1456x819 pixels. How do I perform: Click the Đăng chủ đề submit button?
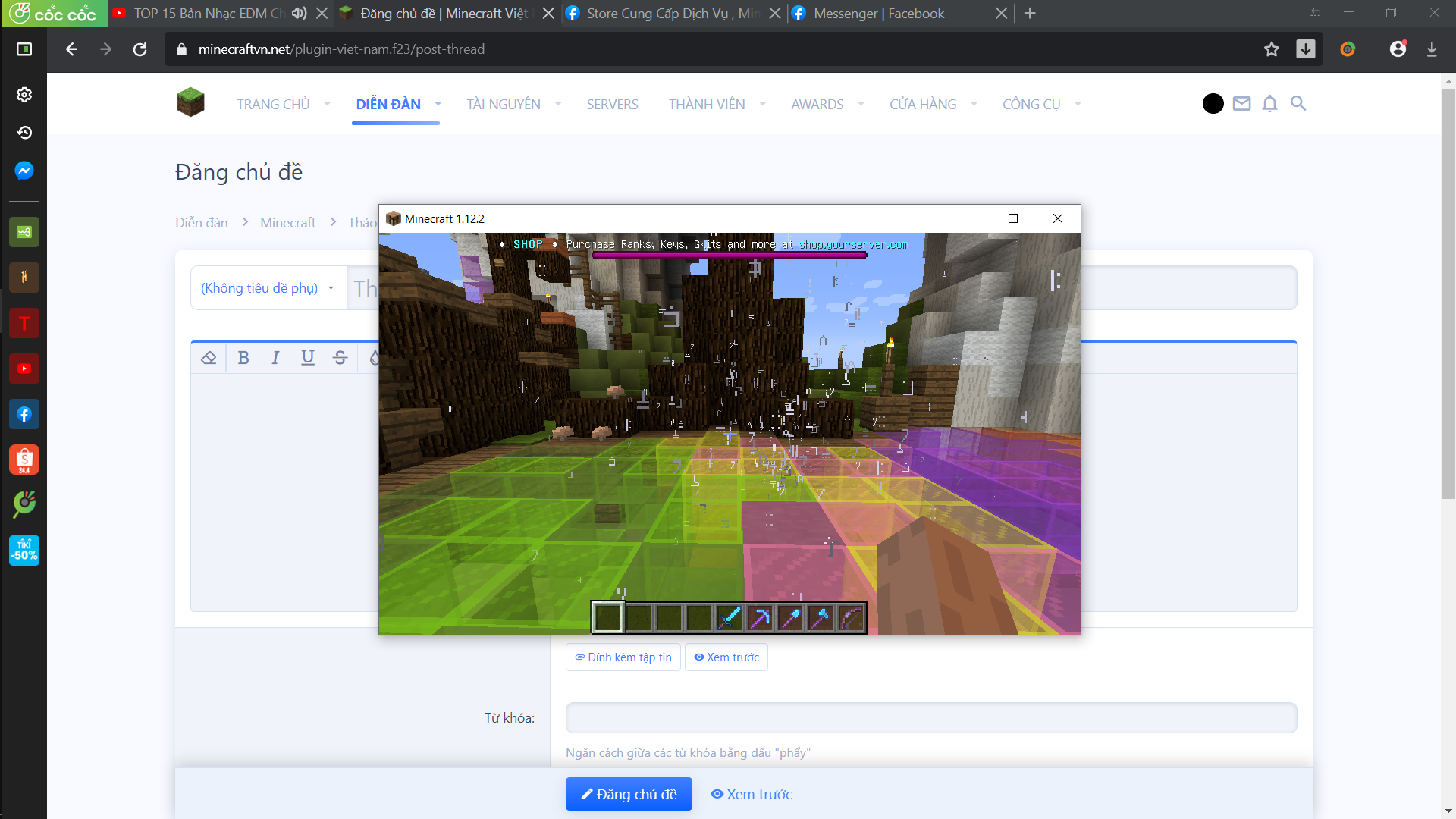coord(629,794)
